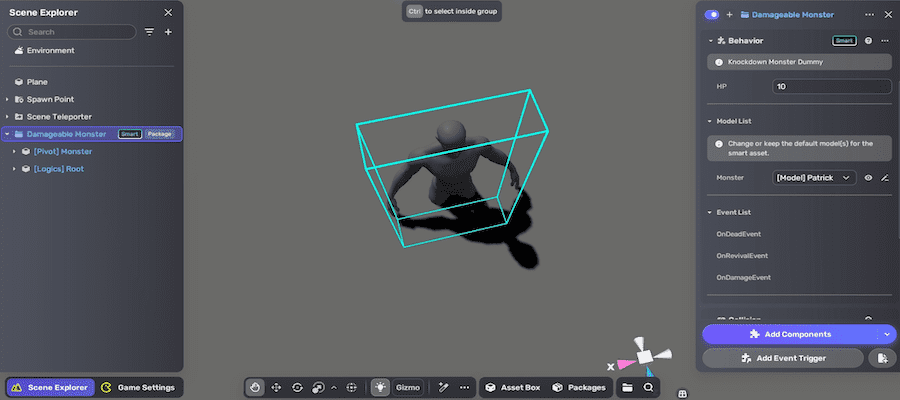Click the edit icon beside Monster model
This screenshot has width=900, height=400.
click(884, 177)
